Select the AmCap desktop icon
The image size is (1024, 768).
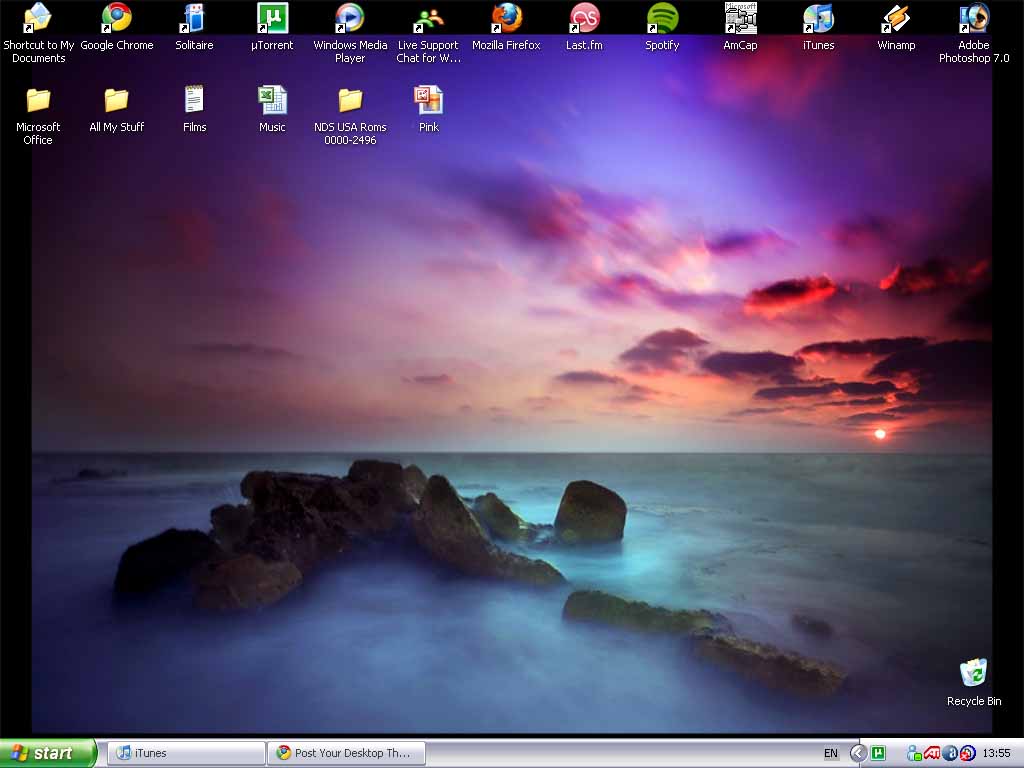(x=740, y=18)
